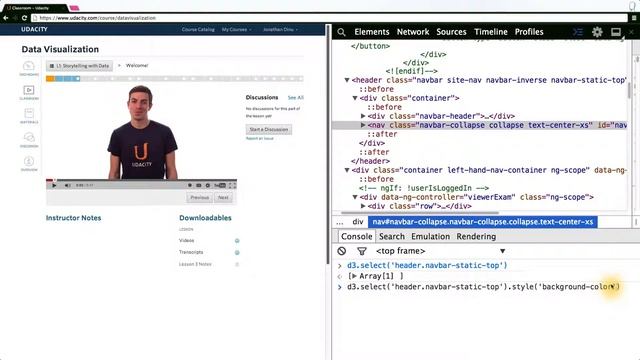Click the browser address bar
Viewport: 640px width, 360px height.
pyautogui.click(x=329, y=18)
